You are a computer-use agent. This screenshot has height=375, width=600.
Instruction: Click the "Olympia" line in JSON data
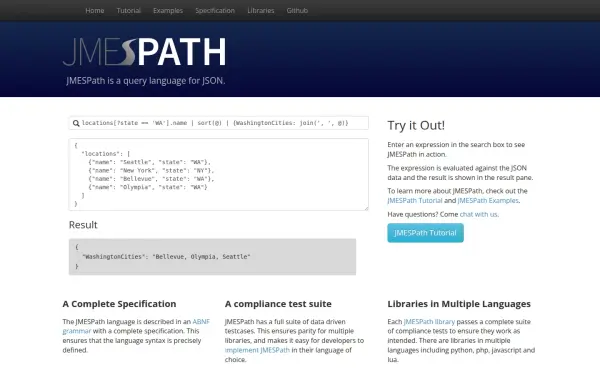pyautogui.click(x=148, y=188)
